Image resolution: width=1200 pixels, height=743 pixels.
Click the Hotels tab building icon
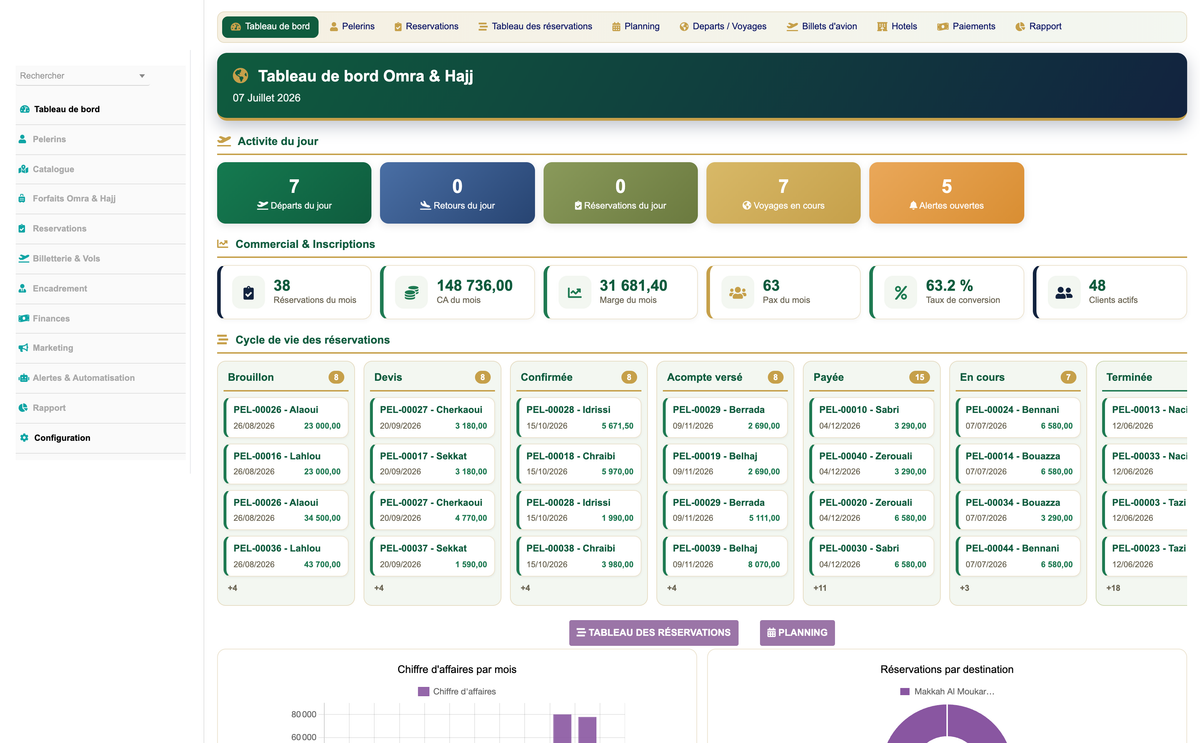click(882, 27)
